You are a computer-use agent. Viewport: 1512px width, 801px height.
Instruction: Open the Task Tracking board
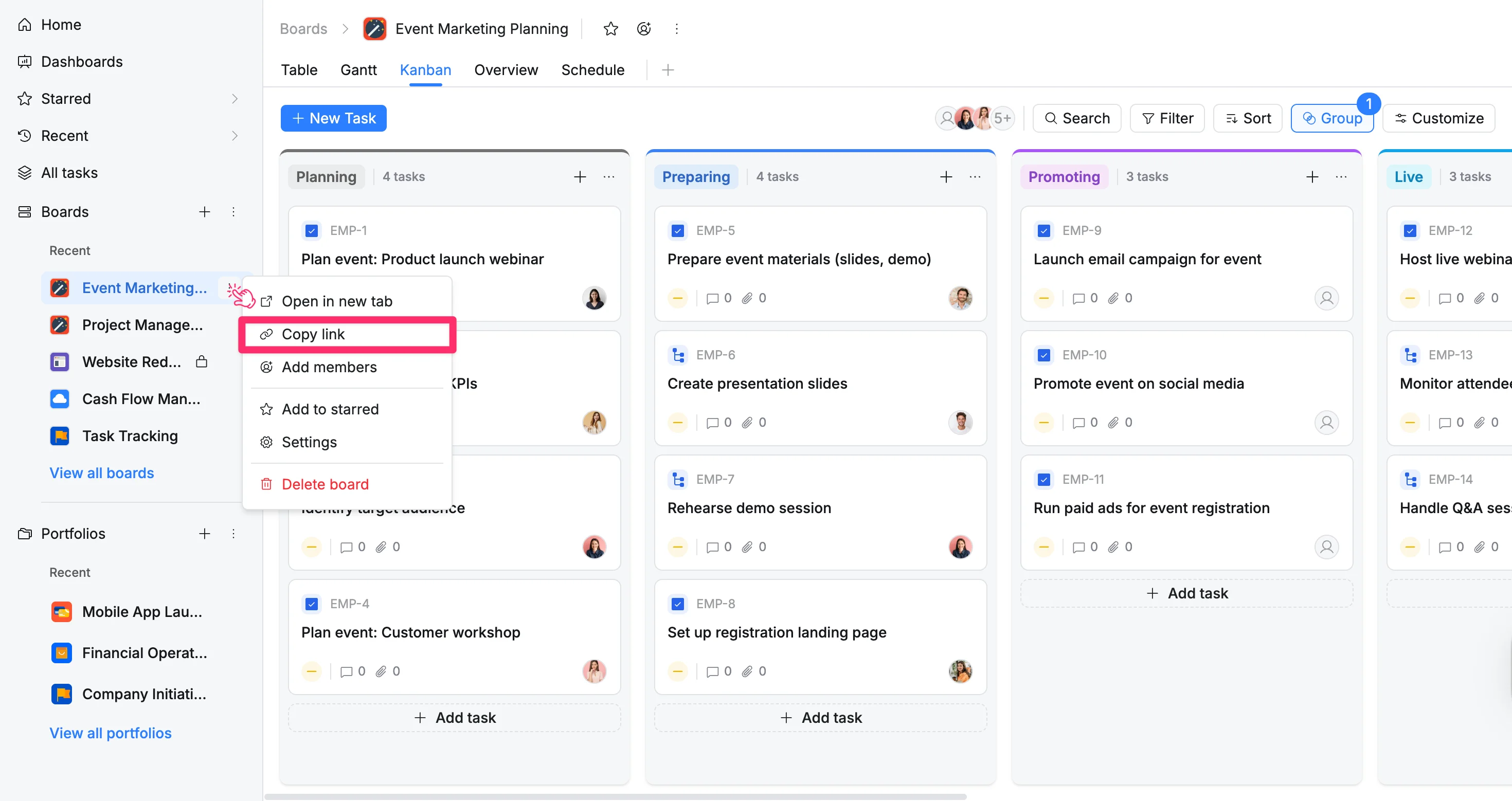129,436
